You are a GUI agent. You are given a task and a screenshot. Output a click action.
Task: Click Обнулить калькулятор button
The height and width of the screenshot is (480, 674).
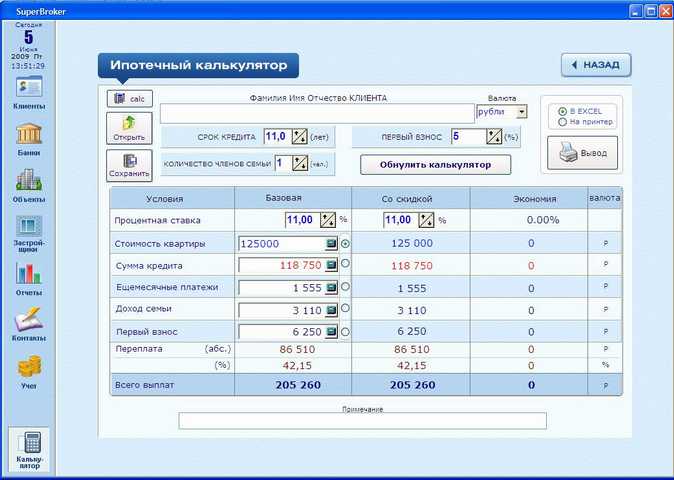[435, 165]
